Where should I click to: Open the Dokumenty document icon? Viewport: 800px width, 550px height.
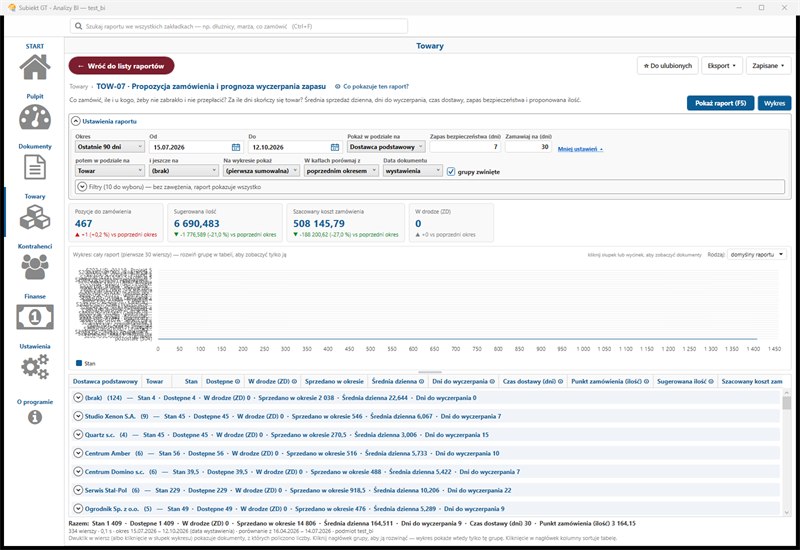point(35,167)
